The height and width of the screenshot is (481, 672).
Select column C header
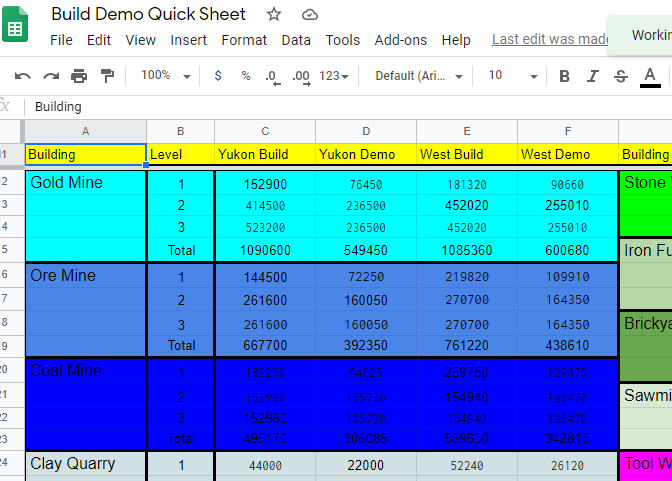[x=265, y=131]
